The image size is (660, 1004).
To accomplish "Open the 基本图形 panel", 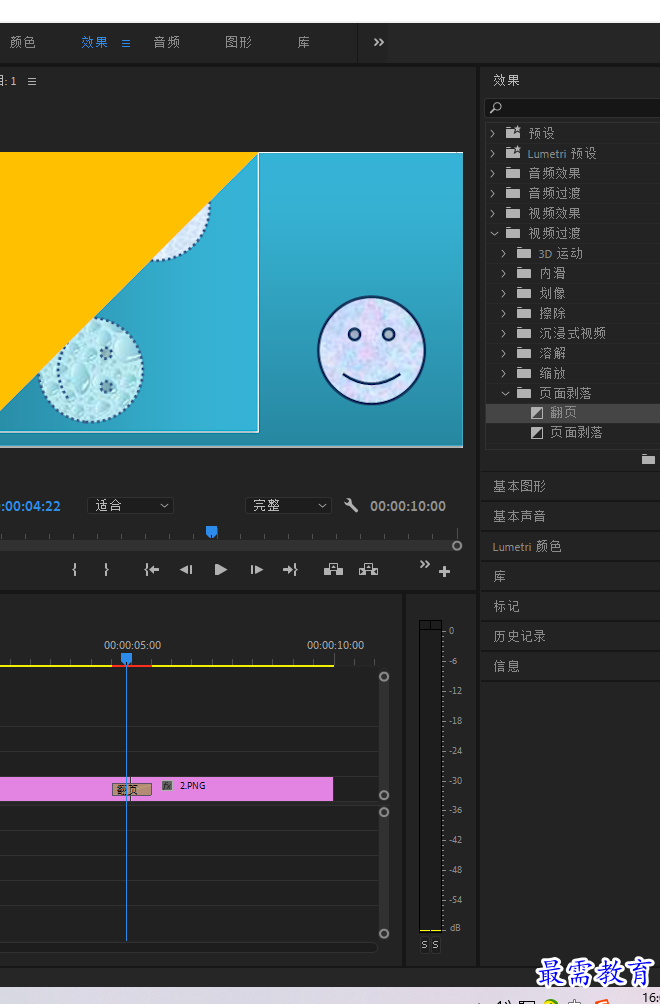I will [519, 487].
